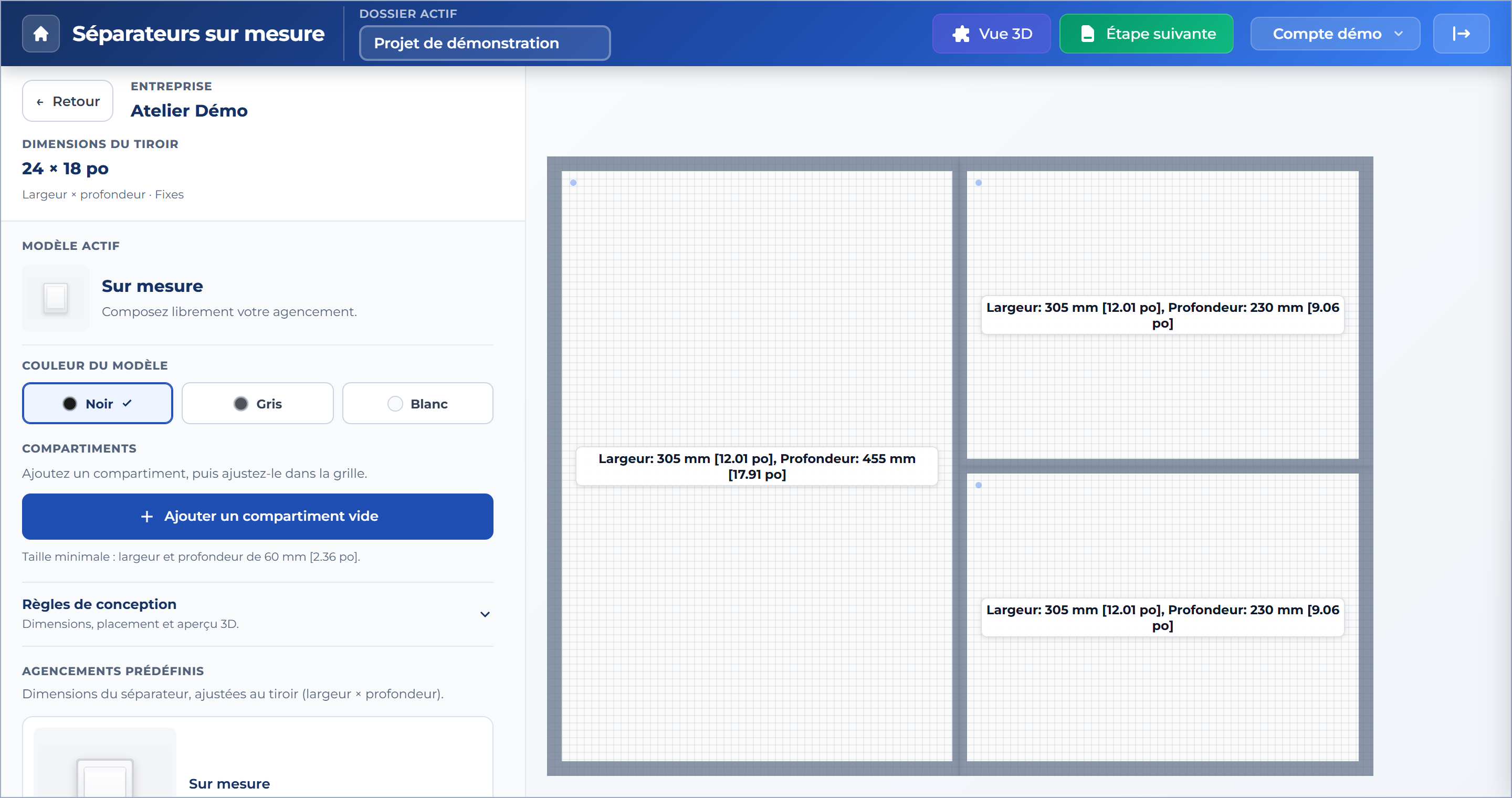Click the lower right 305 × 230 mm compartment label

pyautogui.click(x=1162, y=617)
